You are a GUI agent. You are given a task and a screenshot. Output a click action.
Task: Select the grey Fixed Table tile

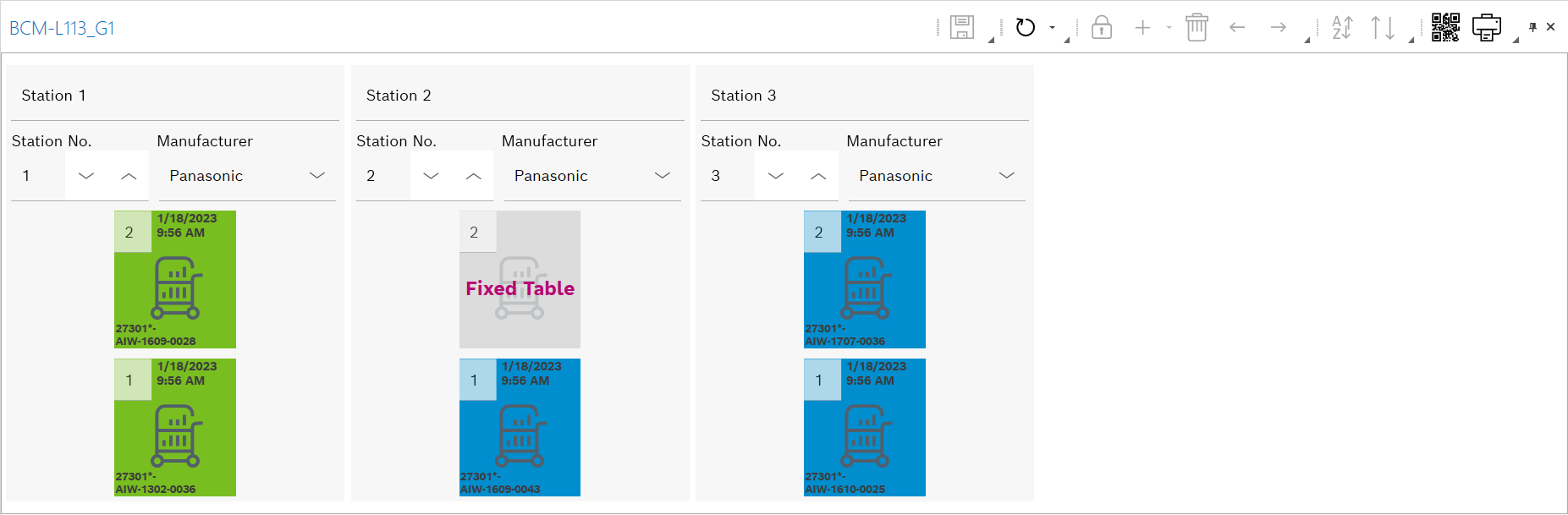[x=520, y=279]
